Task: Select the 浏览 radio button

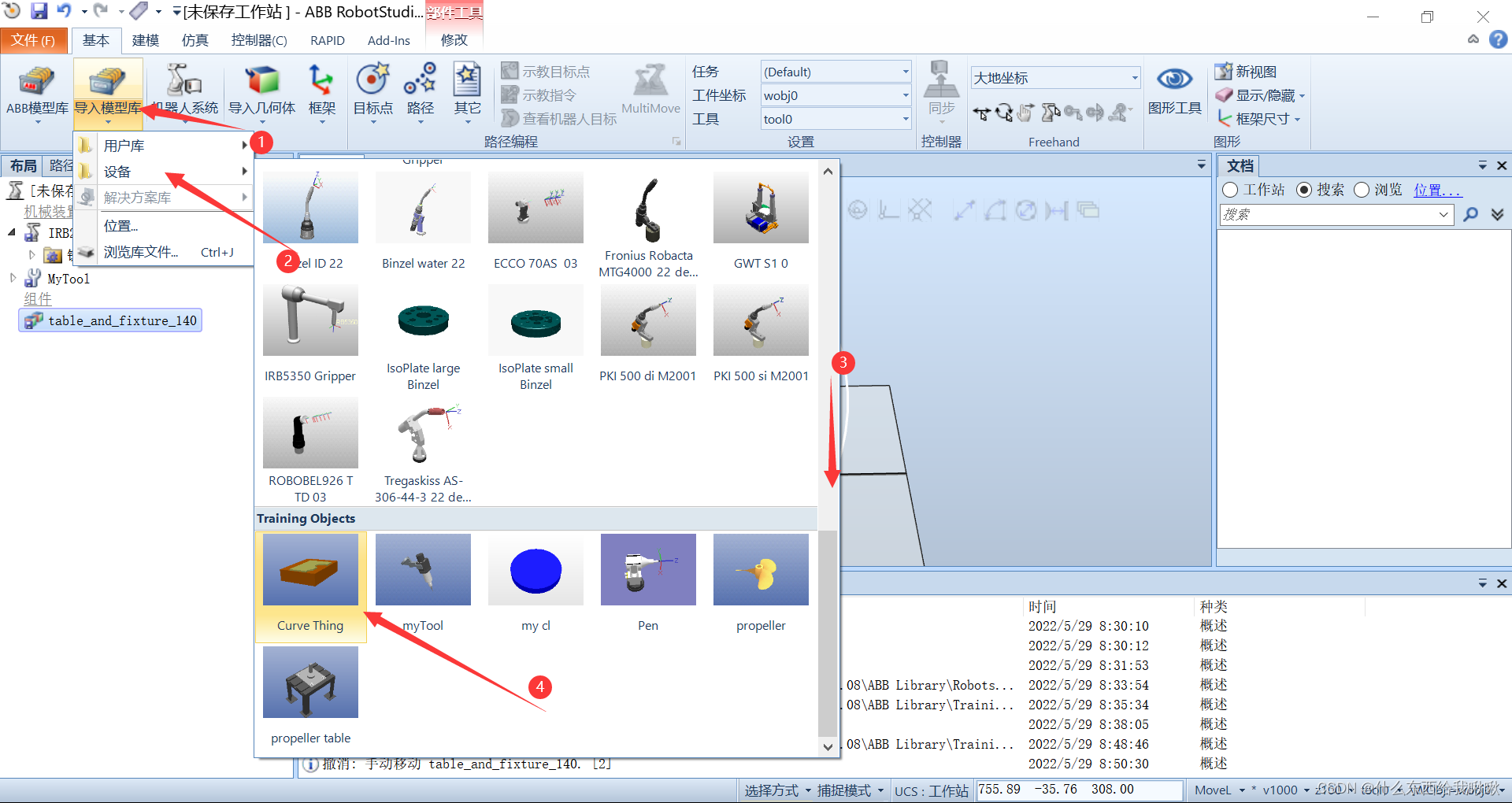Action: (1362, 190)
